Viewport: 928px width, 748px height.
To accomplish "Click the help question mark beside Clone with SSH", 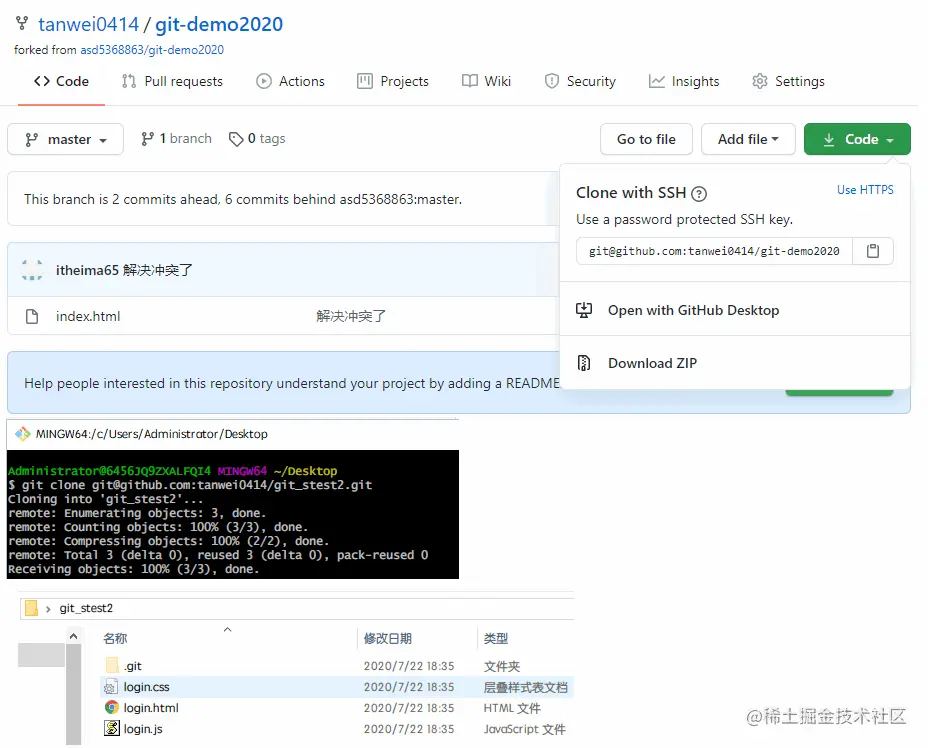I will pos(699,194).
